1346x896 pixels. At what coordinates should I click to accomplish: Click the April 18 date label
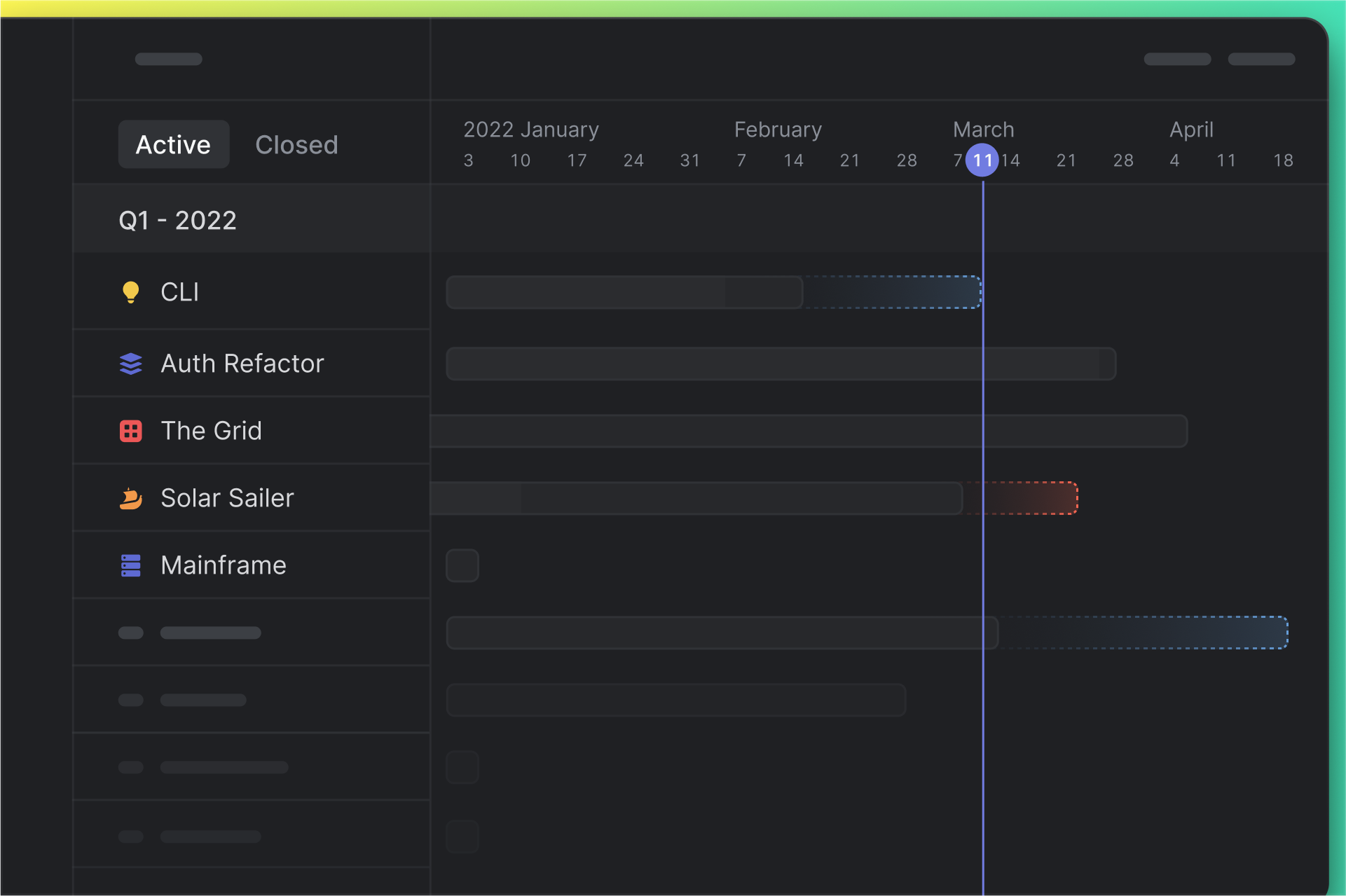1283,160
